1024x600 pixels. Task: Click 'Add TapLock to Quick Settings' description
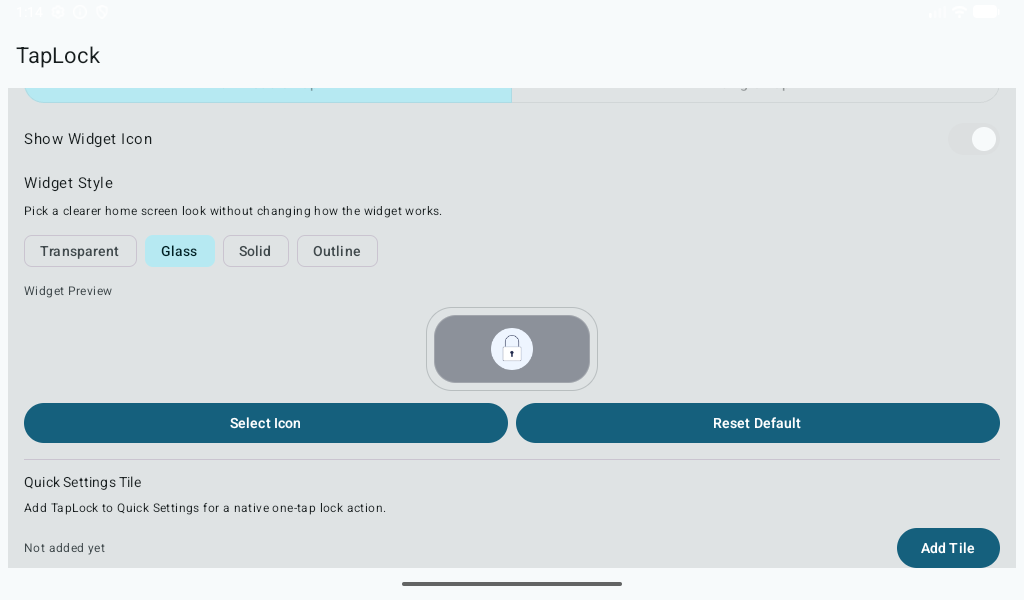(x=205, y=508)
